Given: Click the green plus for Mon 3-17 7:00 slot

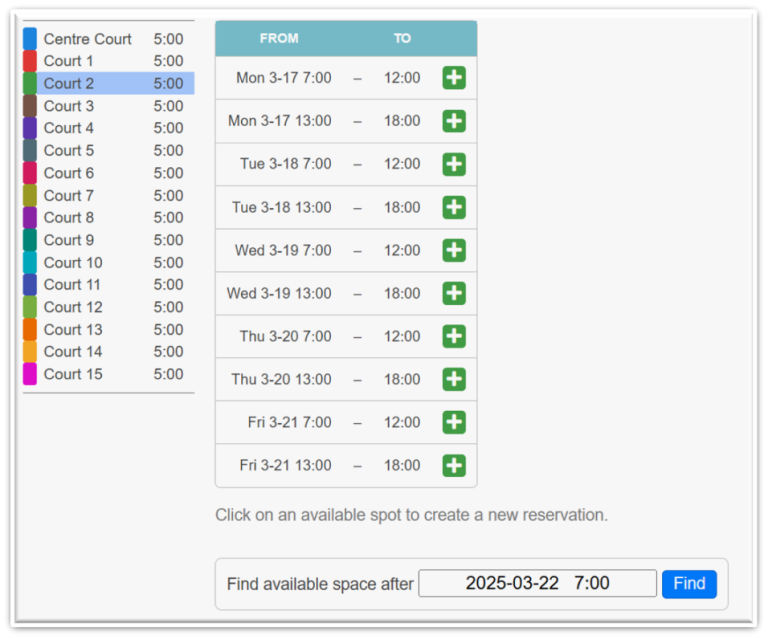Looking at the screenshot, I should 454,78.
